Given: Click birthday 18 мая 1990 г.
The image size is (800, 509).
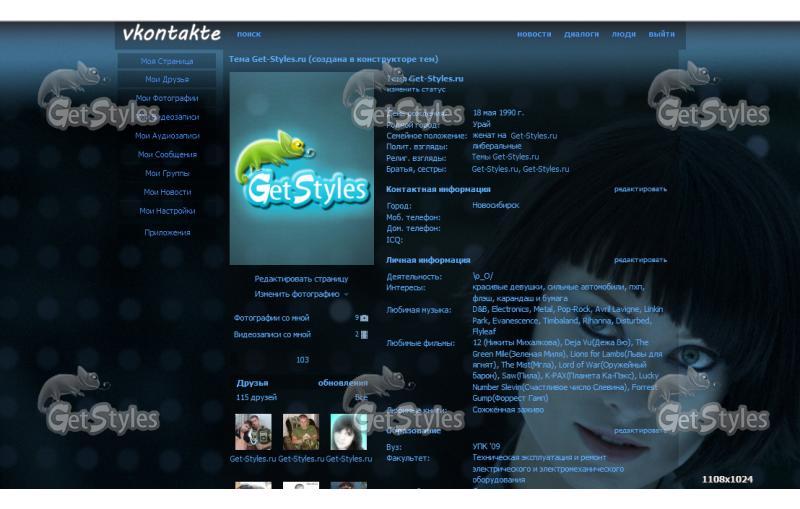Looking at the screenshot, I should 497,113.
